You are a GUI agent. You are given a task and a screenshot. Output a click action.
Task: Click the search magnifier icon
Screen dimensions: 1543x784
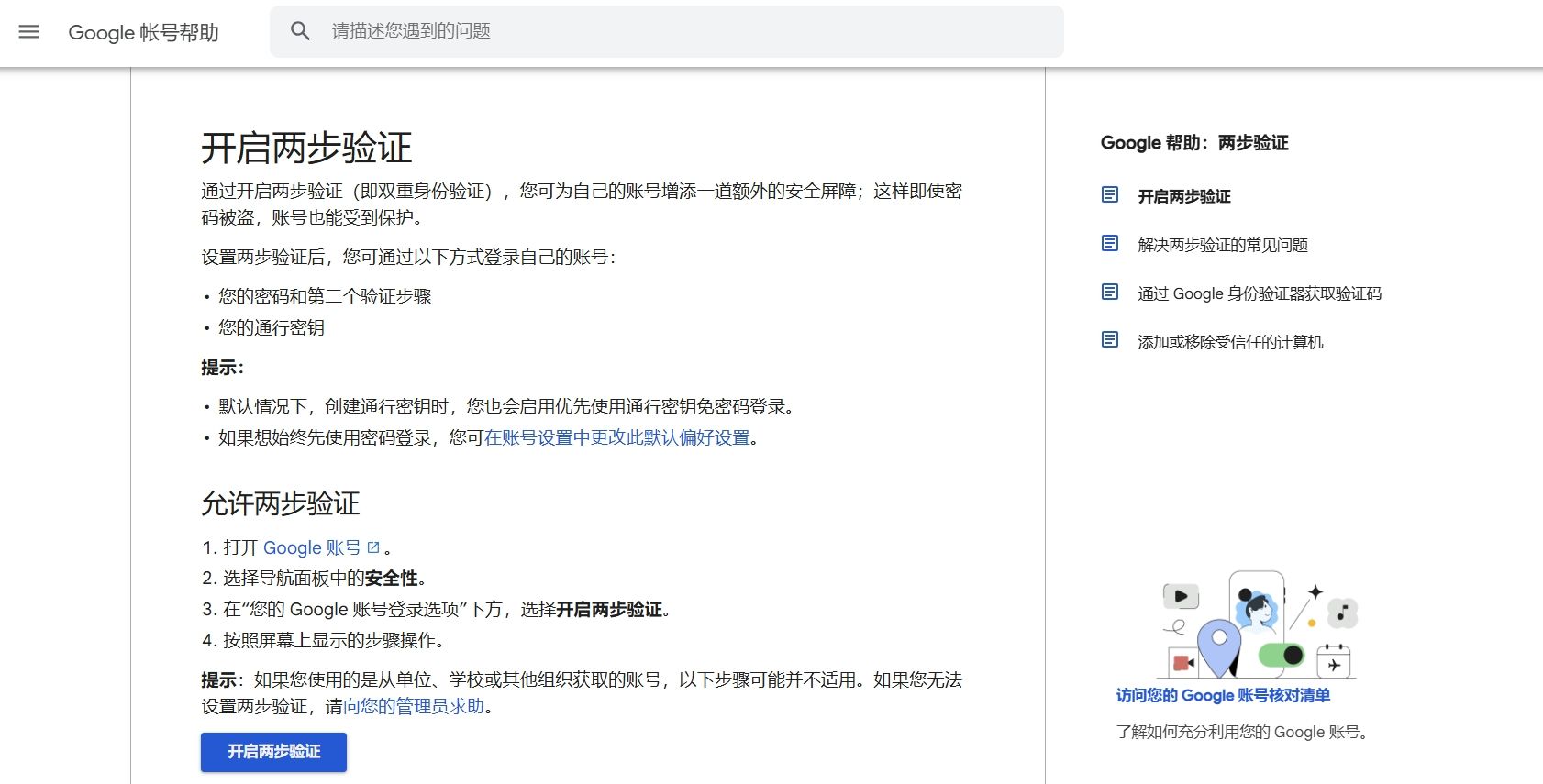[x=300, y=31]
